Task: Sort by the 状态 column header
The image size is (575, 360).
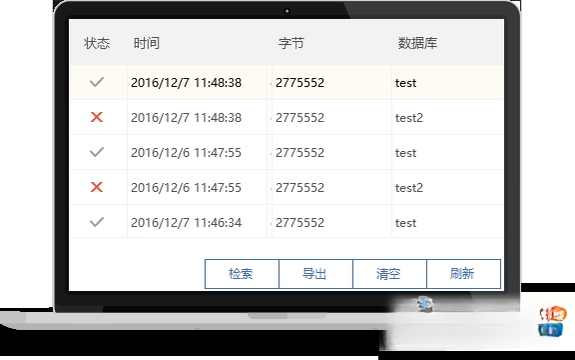Action: (x=97, y=43)
